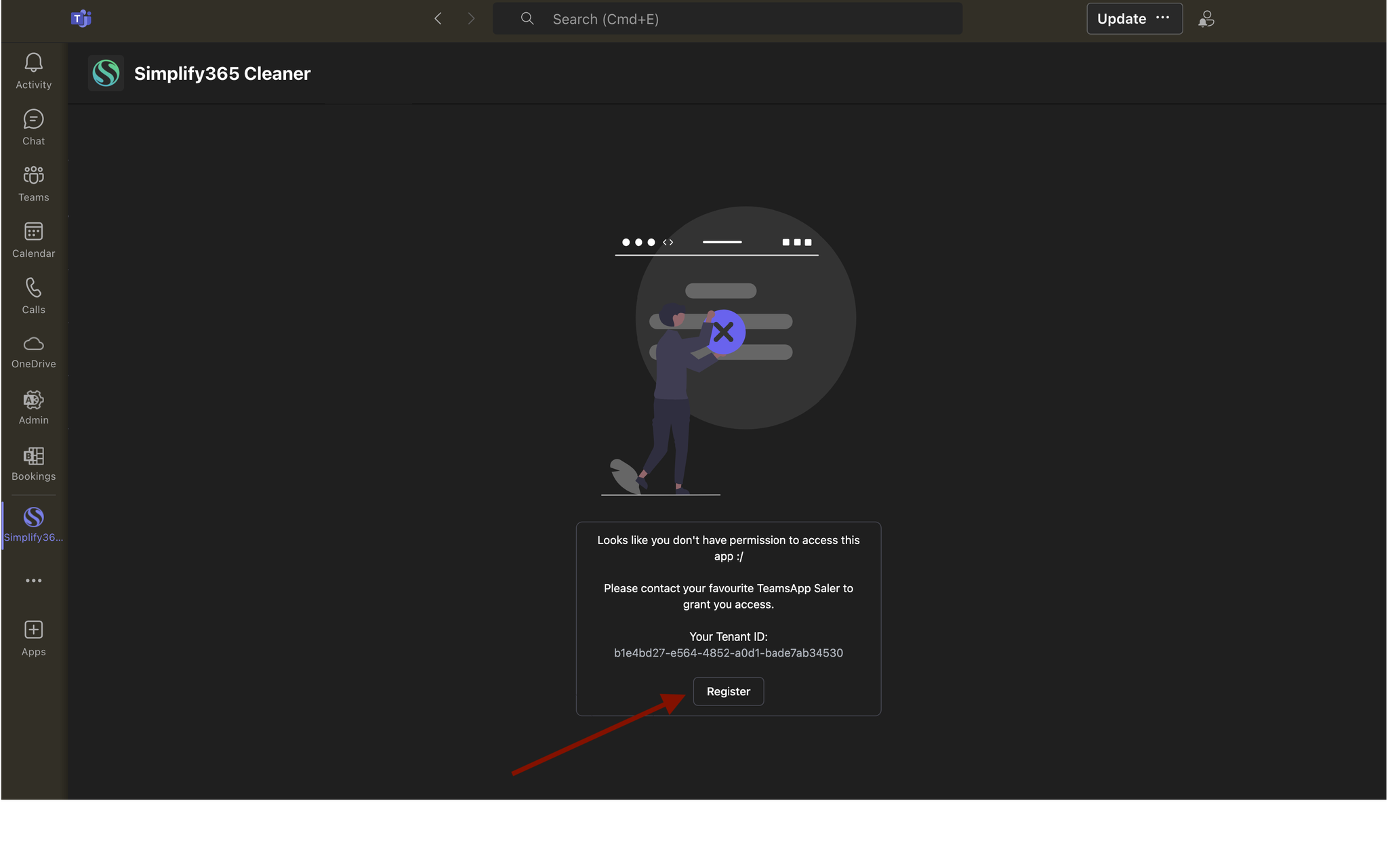1388x868 pixels.
Task: Open the Activity feed
Action: pyautogui.click(x=33, y=71)
